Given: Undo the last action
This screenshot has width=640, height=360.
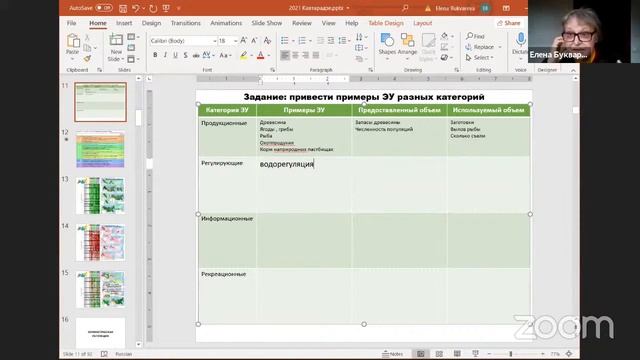Looking at the screenshot, I should [x=136, y=8].
